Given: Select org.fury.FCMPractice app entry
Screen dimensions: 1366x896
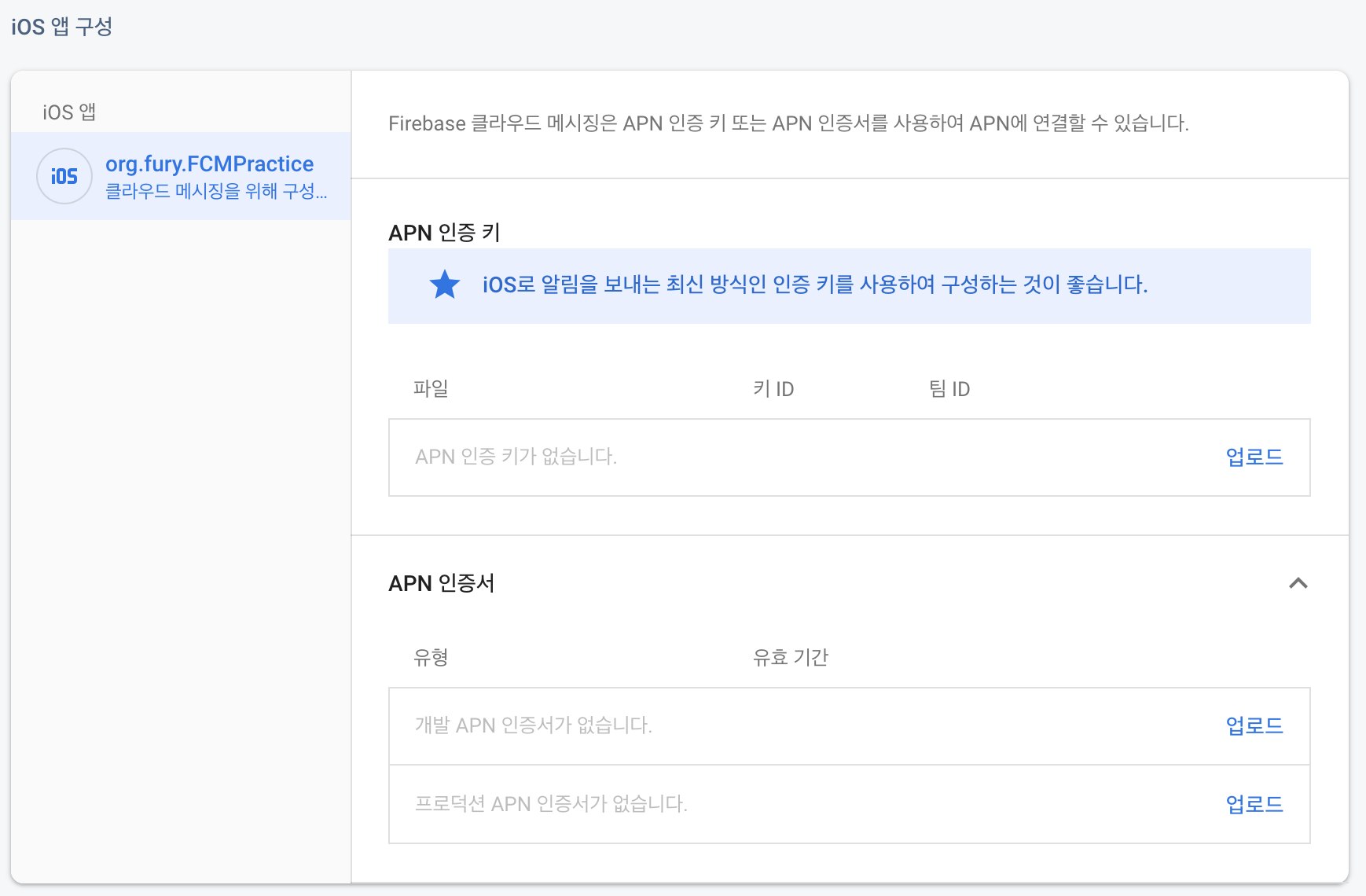Looking at the screenshot, I should pyautogui.click(x=181, y=176).
